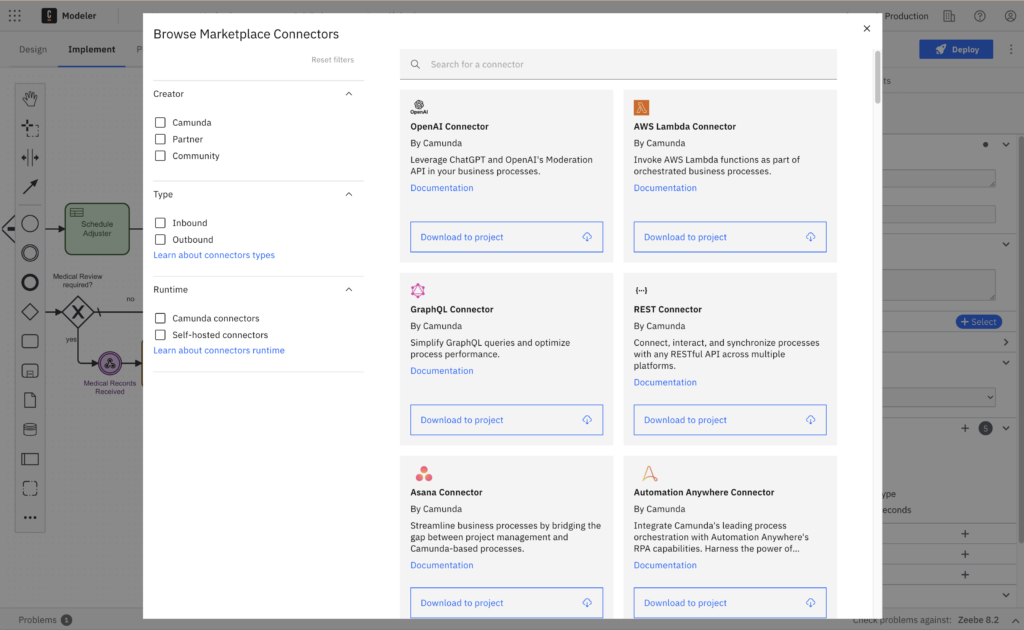Create a start event from palette
Viewport: 1024px width, 630px height.
(30, 223)
